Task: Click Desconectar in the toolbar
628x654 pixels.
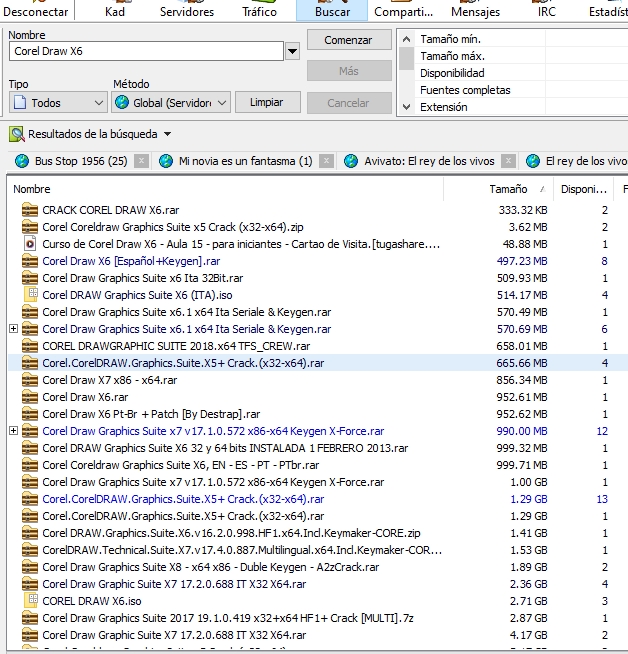Action: point(35,10)
